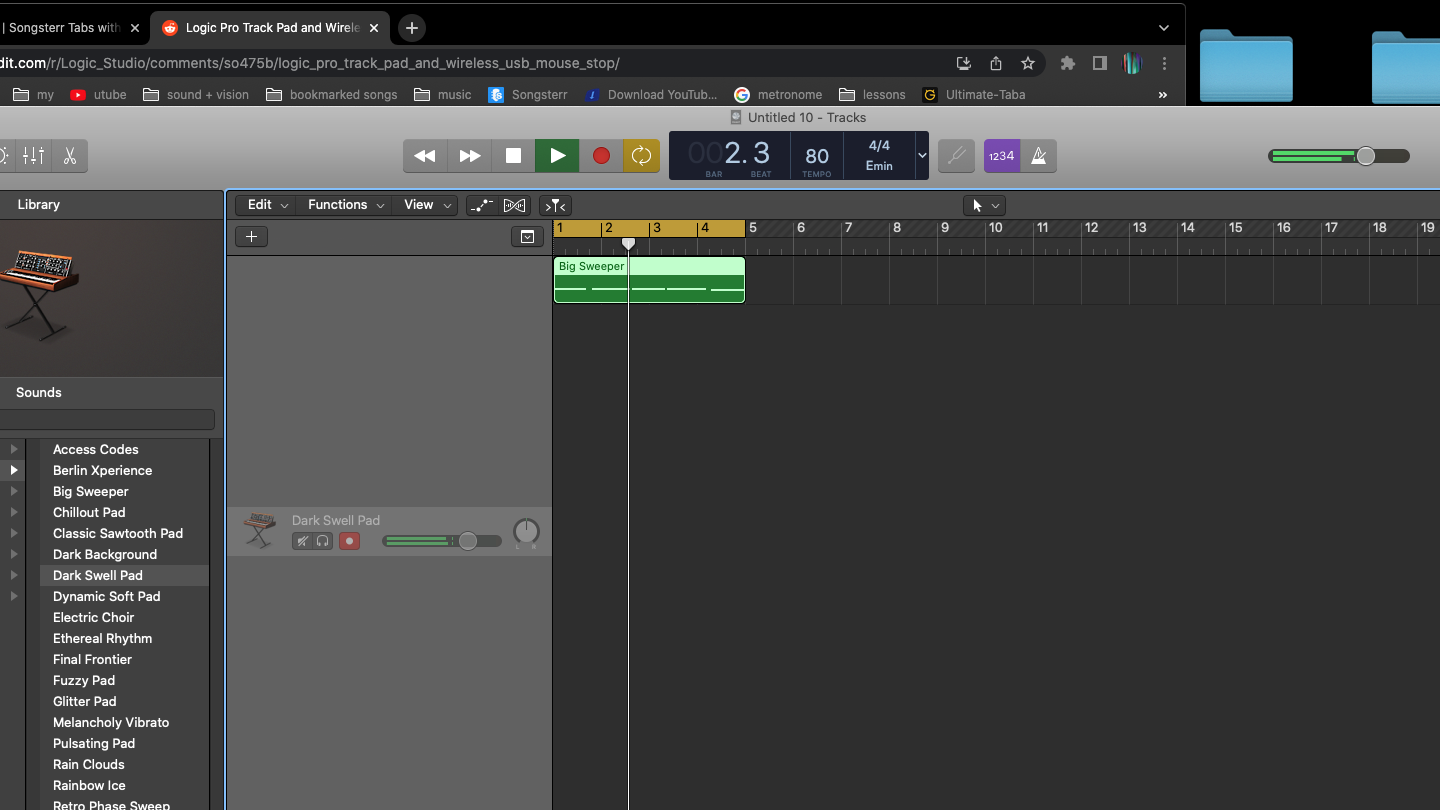
Task: Select the Big Sweeper MIDI region
Action: coord(649,279)
